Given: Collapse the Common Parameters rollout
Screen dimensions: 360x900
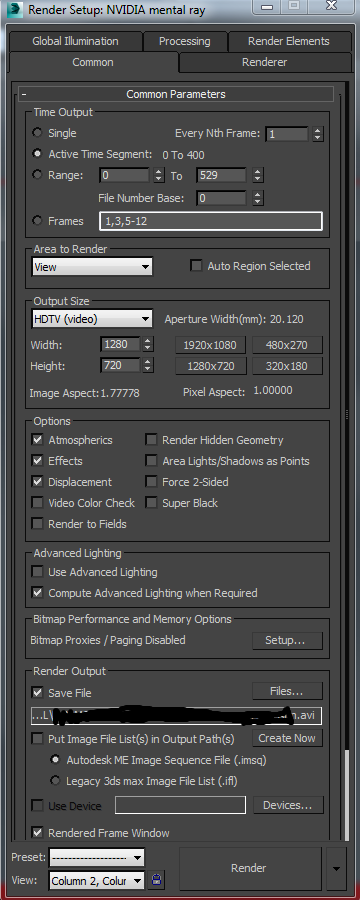Looking at the screenshot, I should 176,94.
